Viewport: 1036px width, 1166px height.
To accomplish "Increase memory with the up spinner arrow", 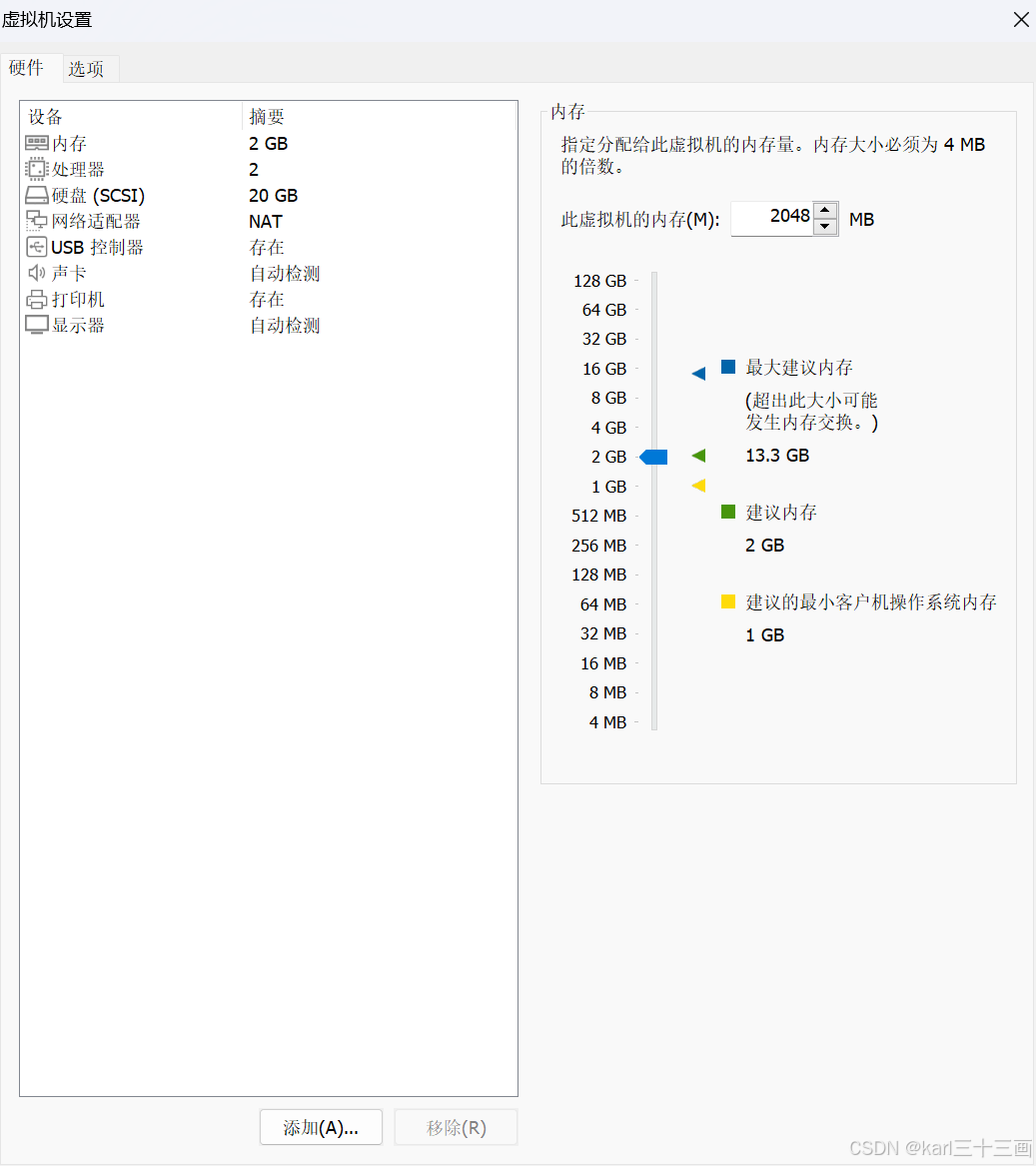I will pyautogui.click(x=825, y=211).
